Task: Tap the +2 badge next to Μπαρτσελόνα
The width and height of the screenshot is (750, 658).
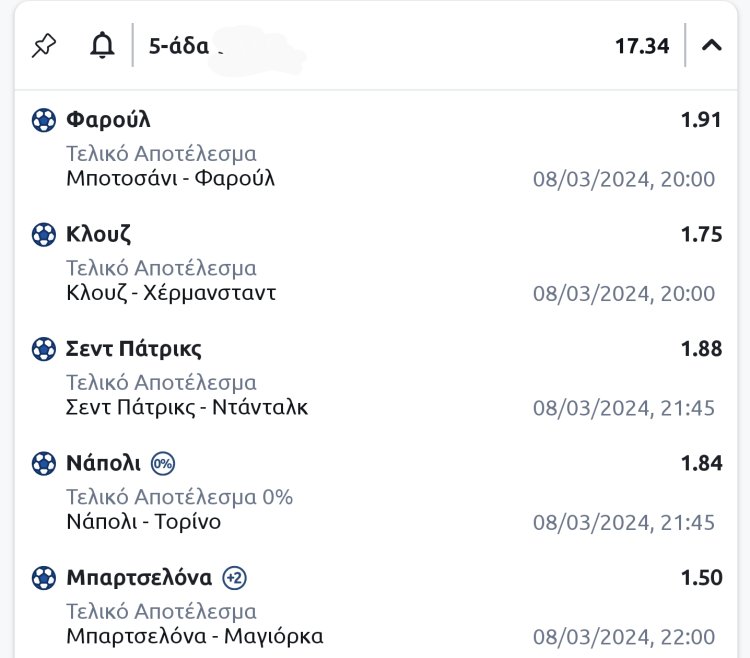Action: 234,578
